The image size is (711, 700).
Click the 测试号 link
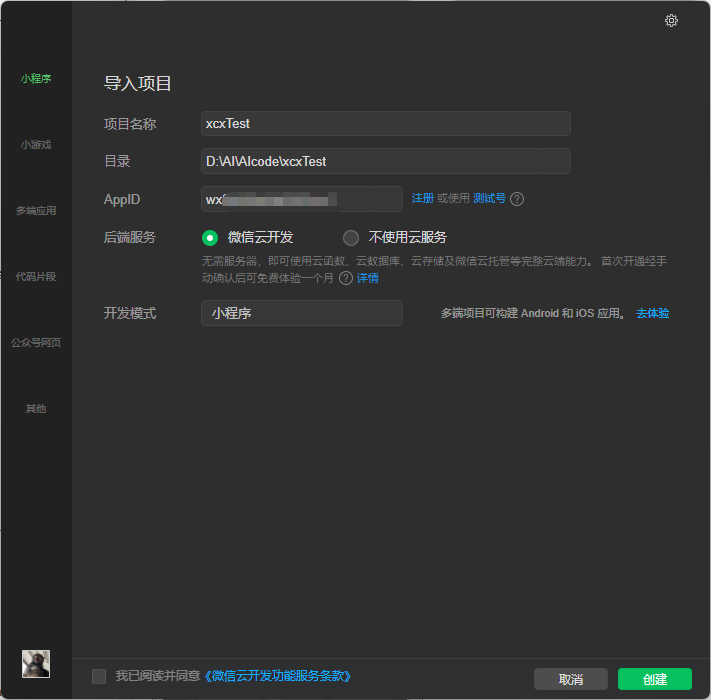click(x=489, y=198)
